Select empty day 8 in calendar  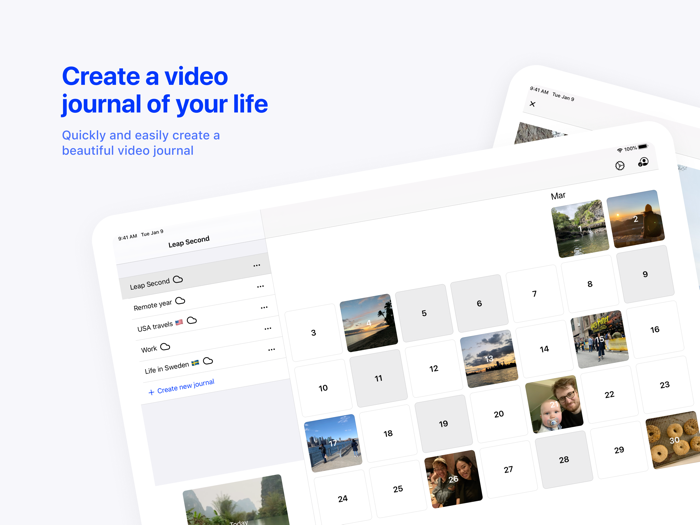click(x=590, y=283)
